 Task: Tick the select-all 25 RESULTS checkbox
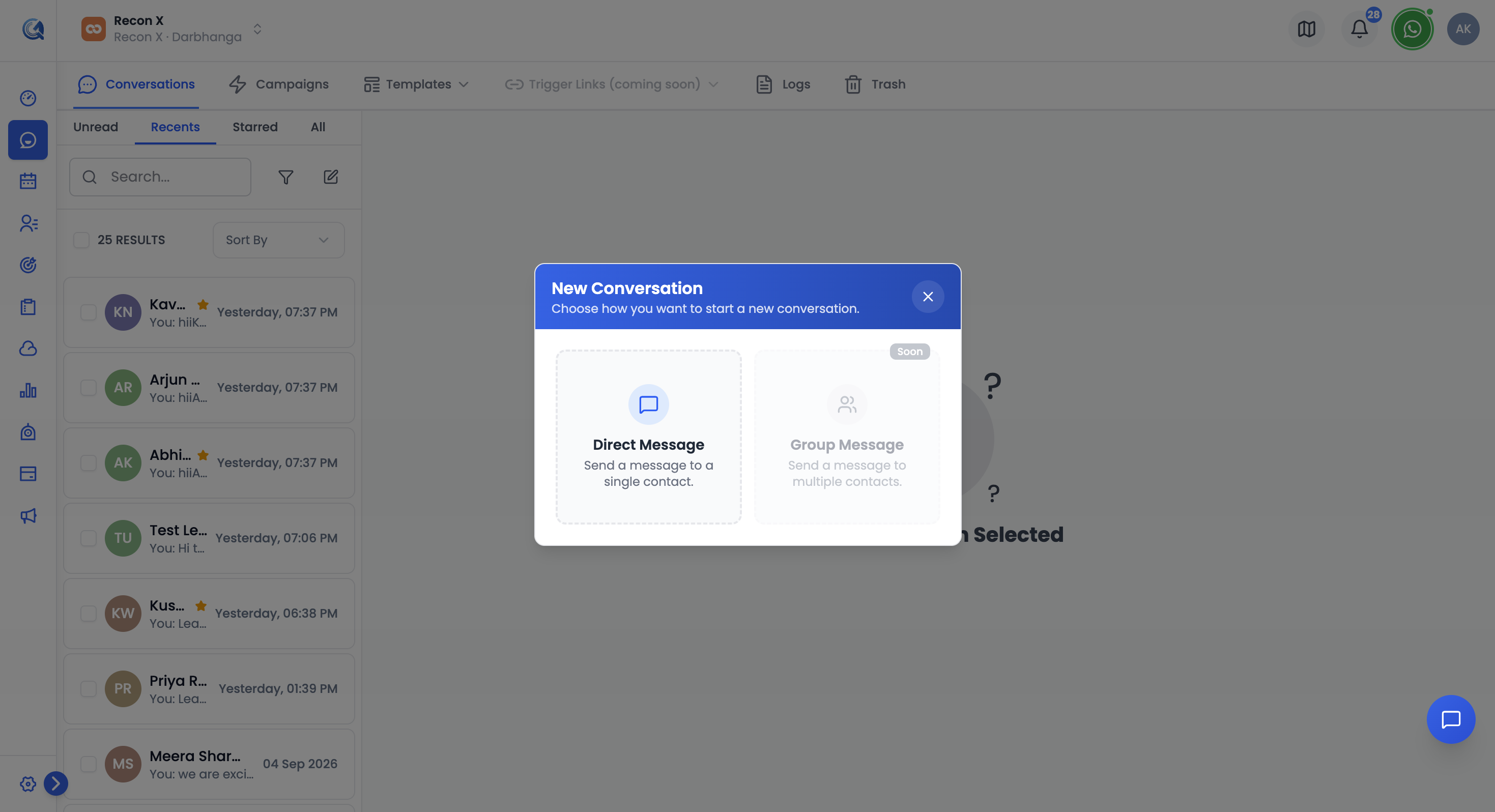pos(81,240)
